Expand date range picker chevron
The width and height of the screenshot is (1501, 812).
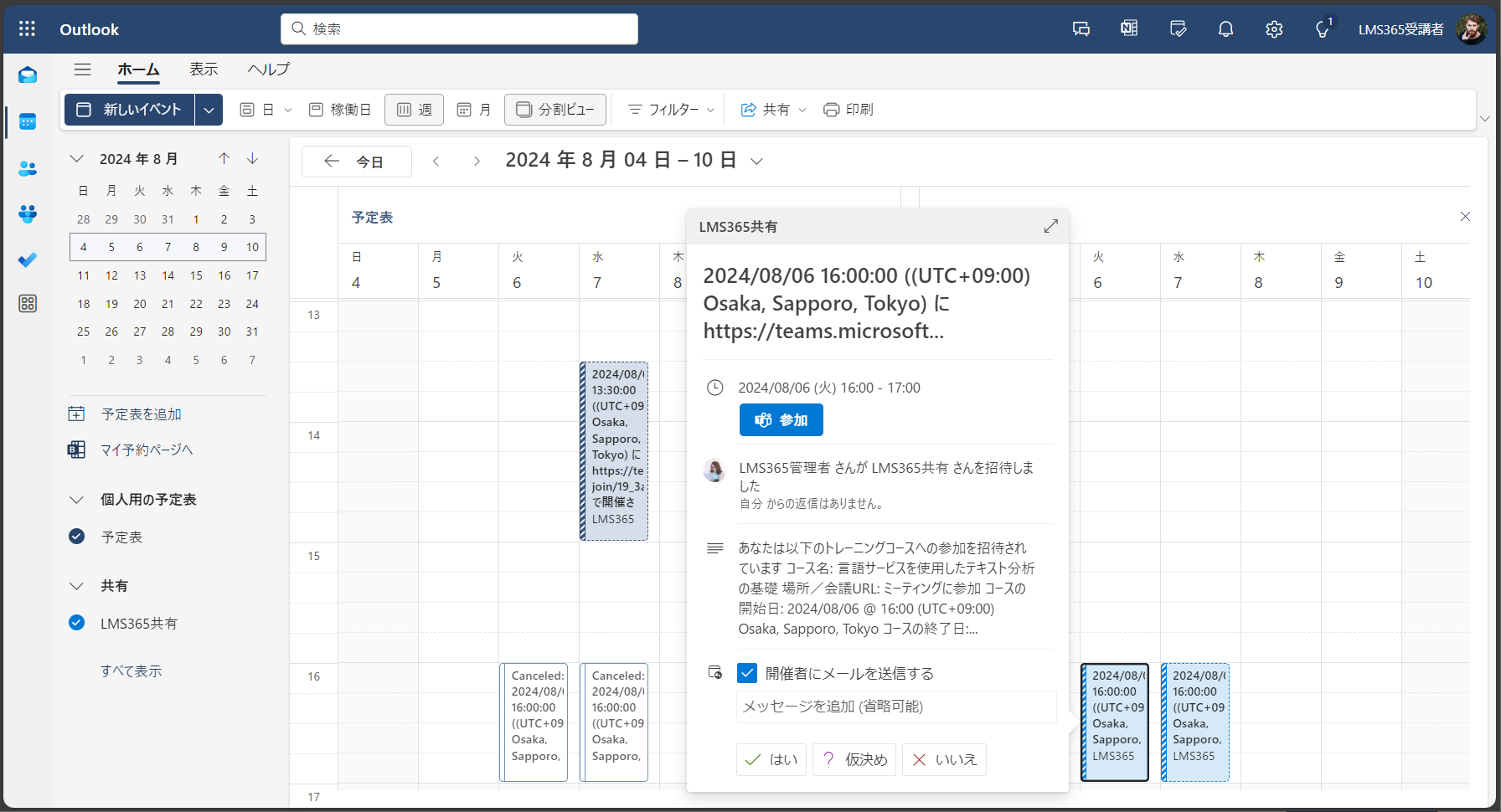pyautogui.click(x=756, y=162)
